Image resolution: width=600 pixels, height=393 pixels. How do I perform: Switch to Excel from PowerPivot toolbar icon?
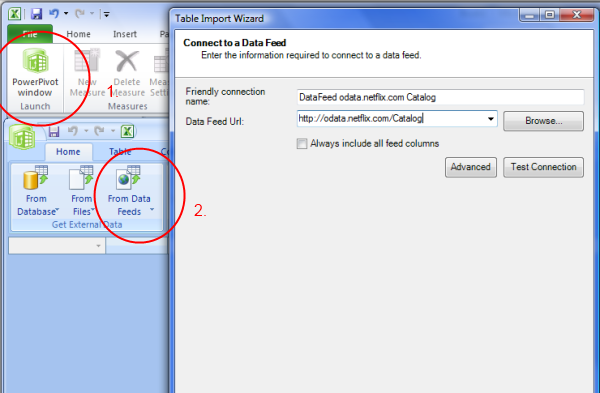pos(127,132)
